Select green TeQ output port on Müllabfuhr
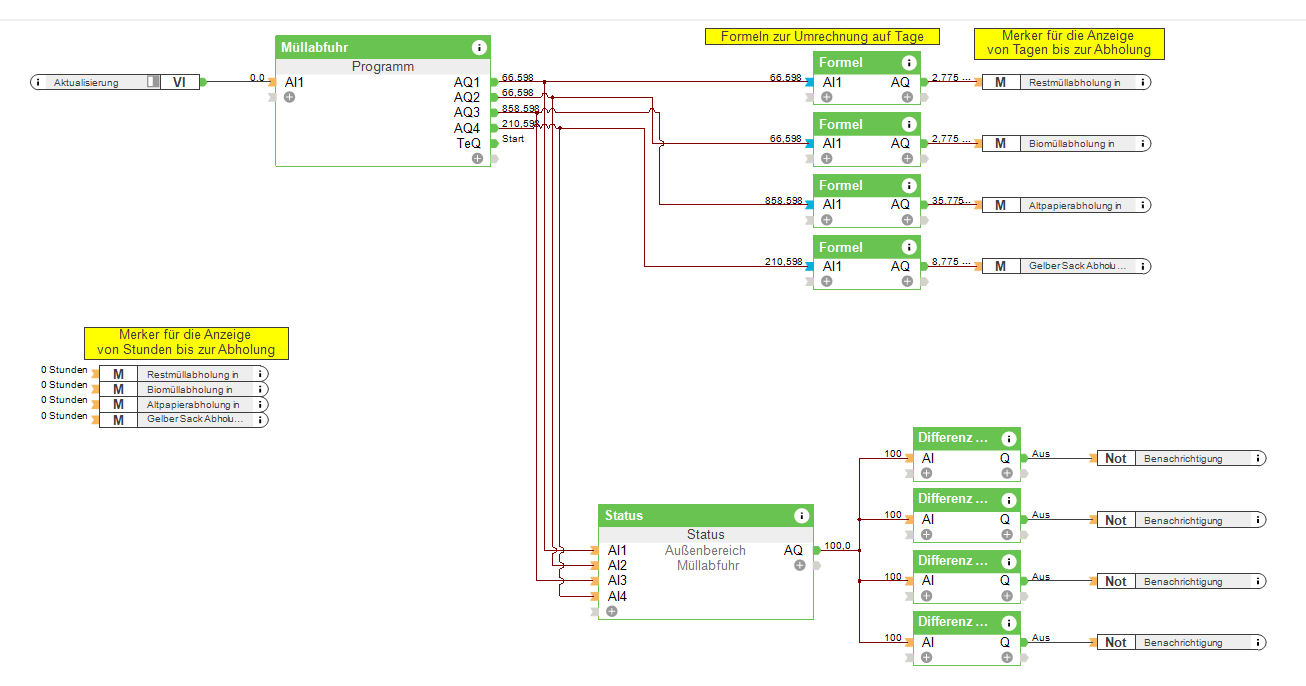Screen dimensions: 1306x686 (x=494, y=143)
